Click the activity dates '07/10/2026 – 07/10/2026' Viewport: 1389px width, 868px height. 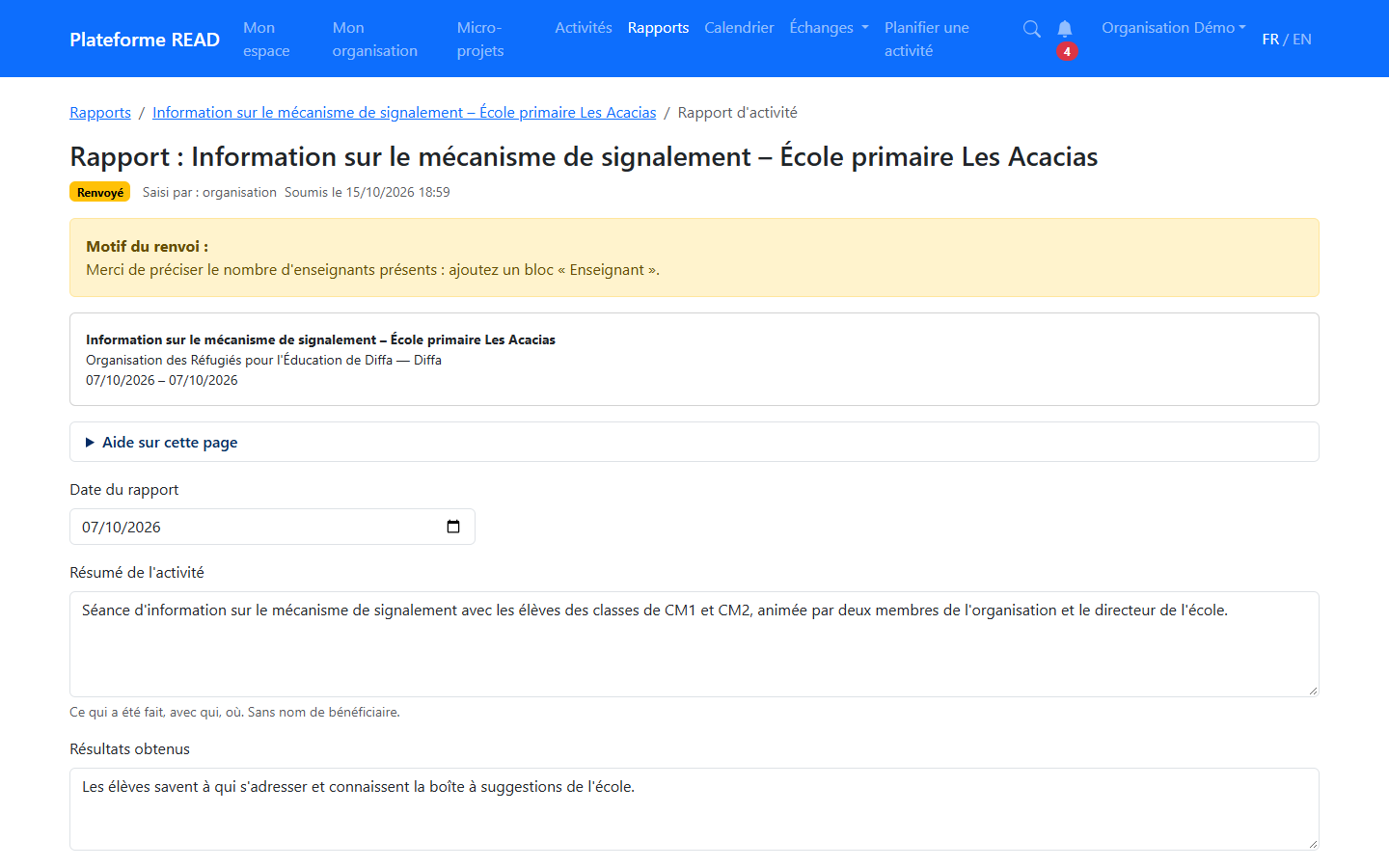tap(162, 380)
